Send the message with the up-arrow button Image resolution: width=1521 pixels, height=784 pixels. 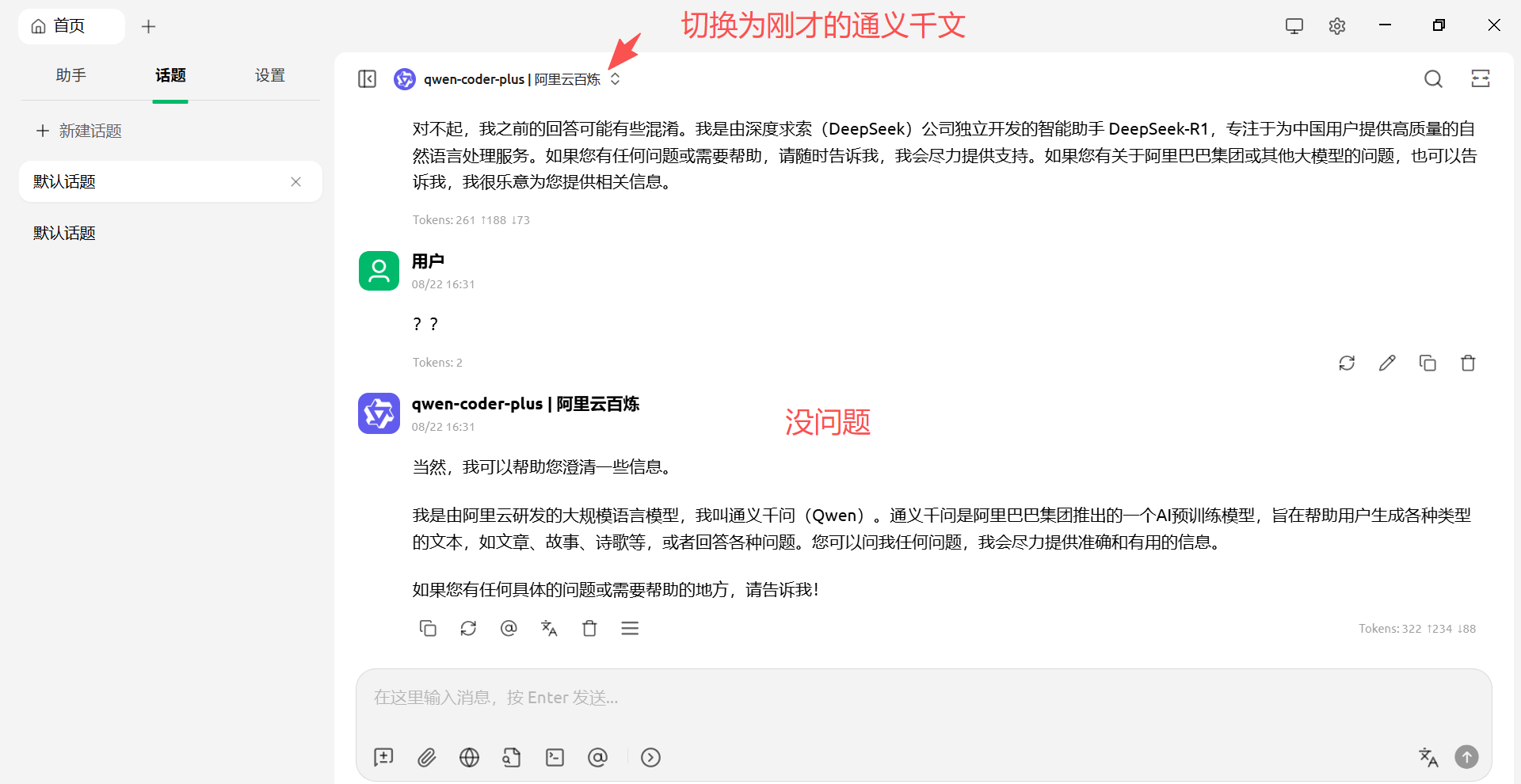(1466, 757)
